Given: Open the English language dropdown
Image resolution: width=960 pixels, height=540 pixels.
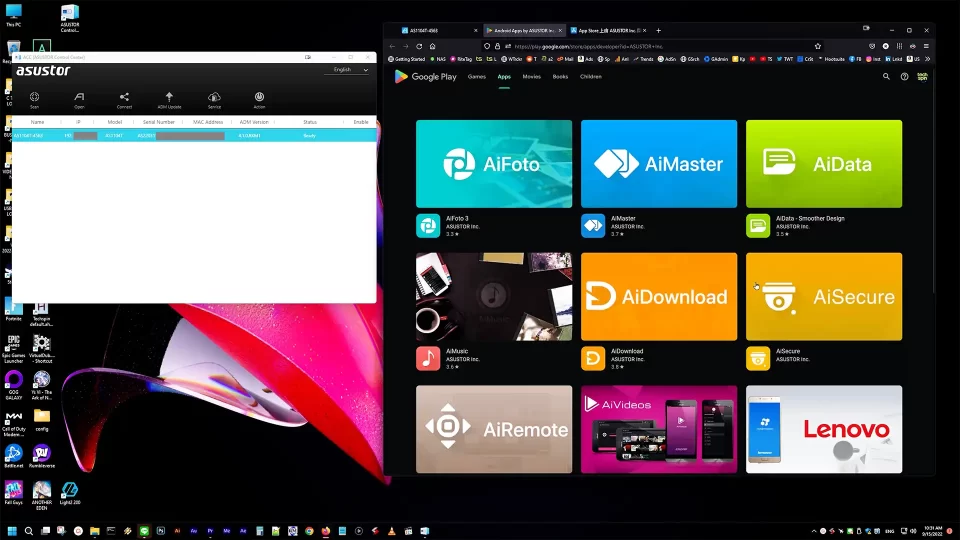Looking at the screenshot, I should tap(350, 70).
